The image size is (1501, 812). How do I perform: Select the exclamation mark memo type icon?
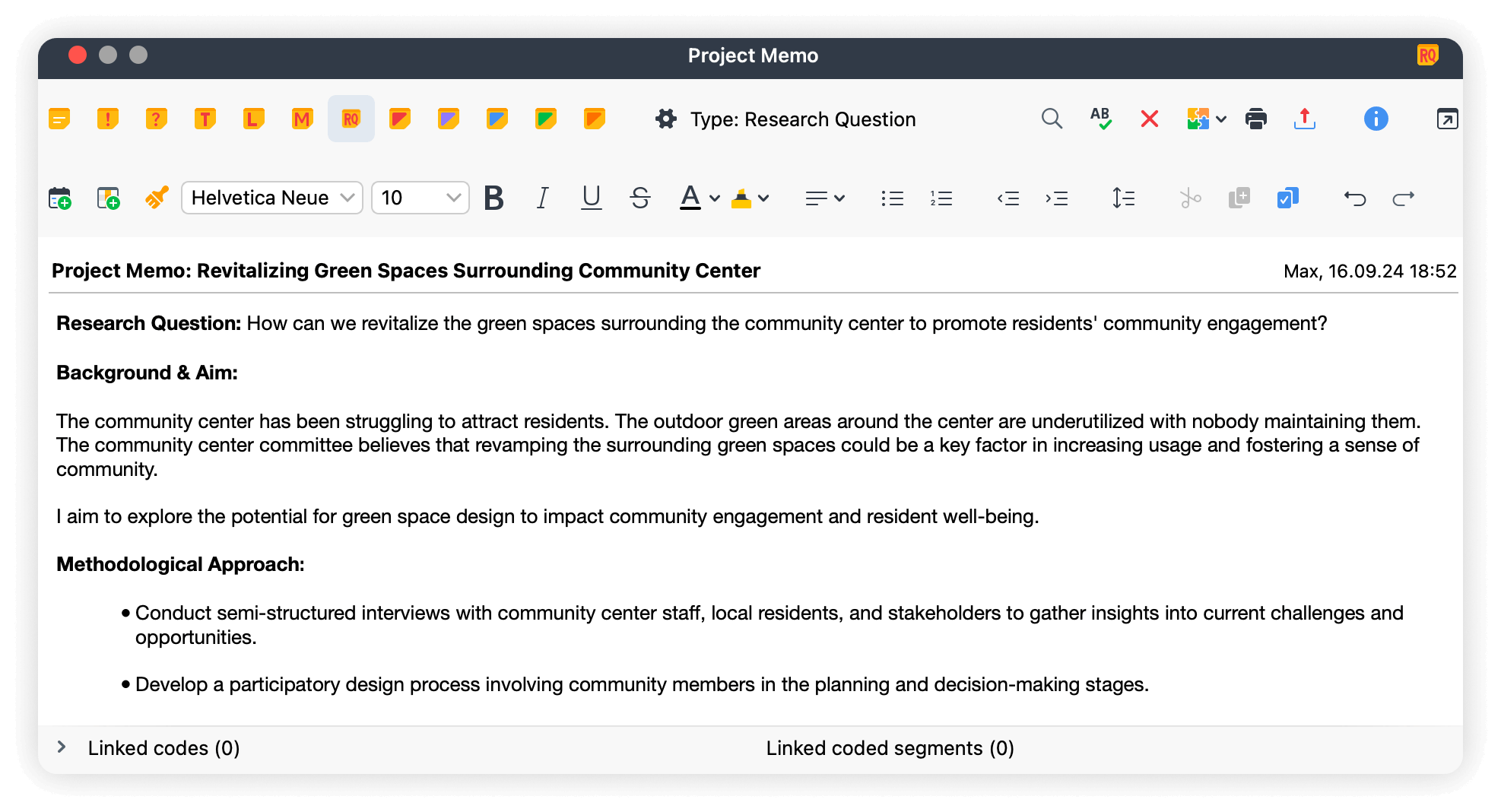[108, 119]
